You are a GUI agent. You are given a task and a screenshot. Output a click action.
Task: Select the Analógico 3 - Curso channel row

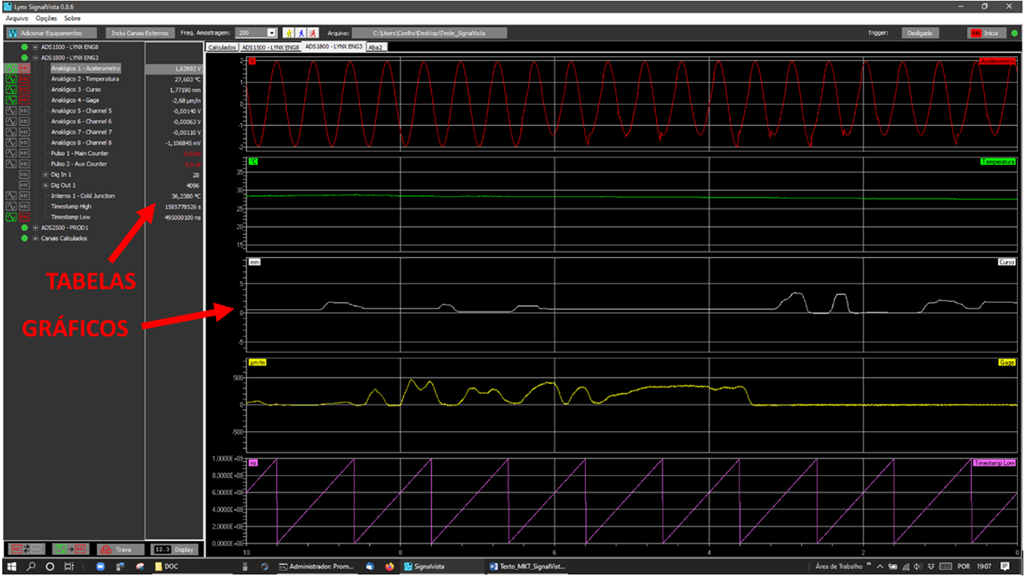coord(76,89)
